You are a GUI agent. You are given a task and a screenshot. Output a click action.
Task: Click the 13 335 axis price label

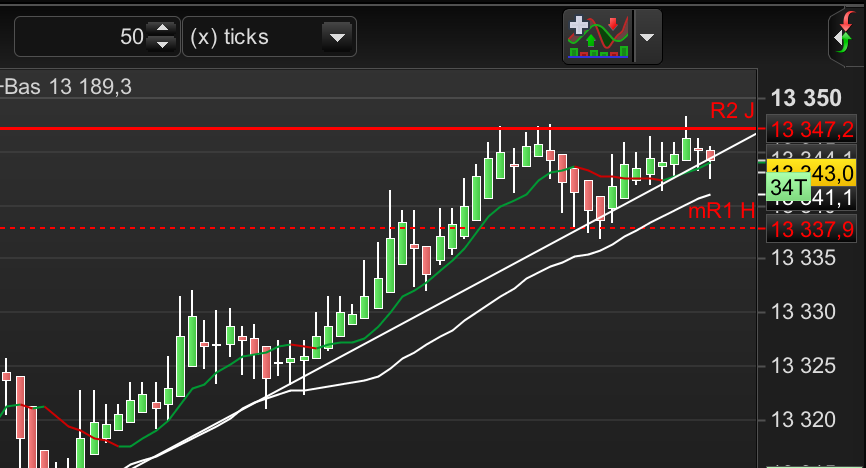[x=802, y=258]
